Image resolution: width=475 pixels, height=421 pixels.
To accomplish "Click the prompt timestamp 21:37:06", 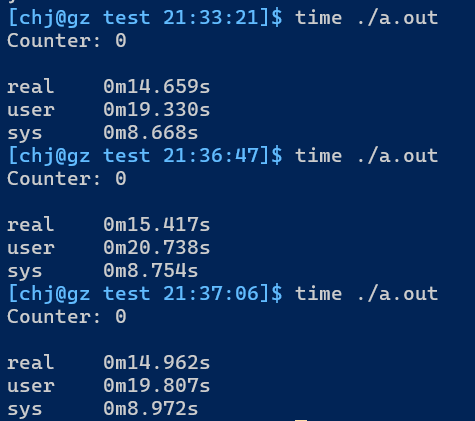I will point(211,293).
